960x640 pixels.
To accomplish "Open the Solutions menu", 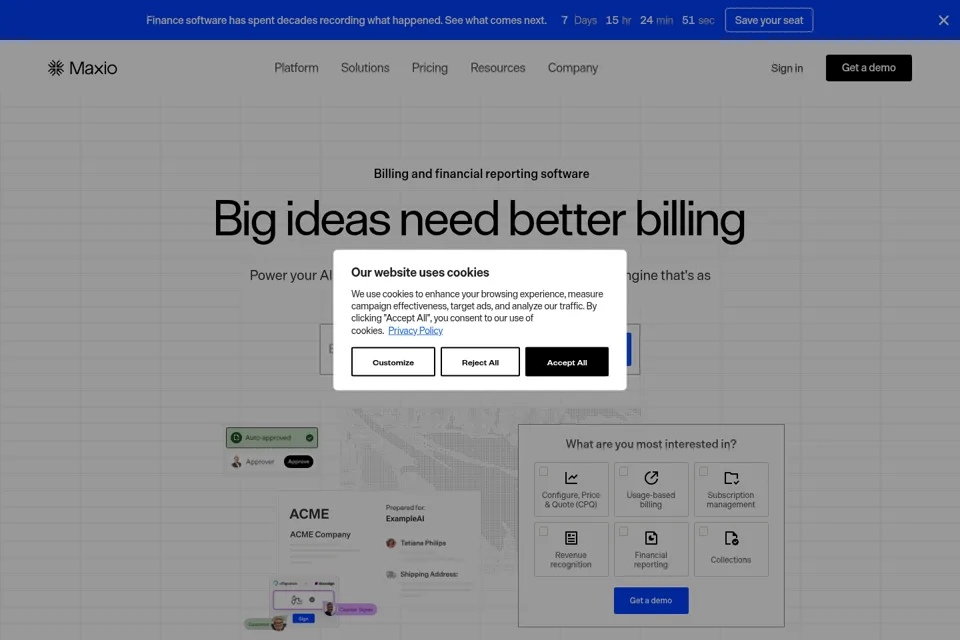I will [365, 68].
